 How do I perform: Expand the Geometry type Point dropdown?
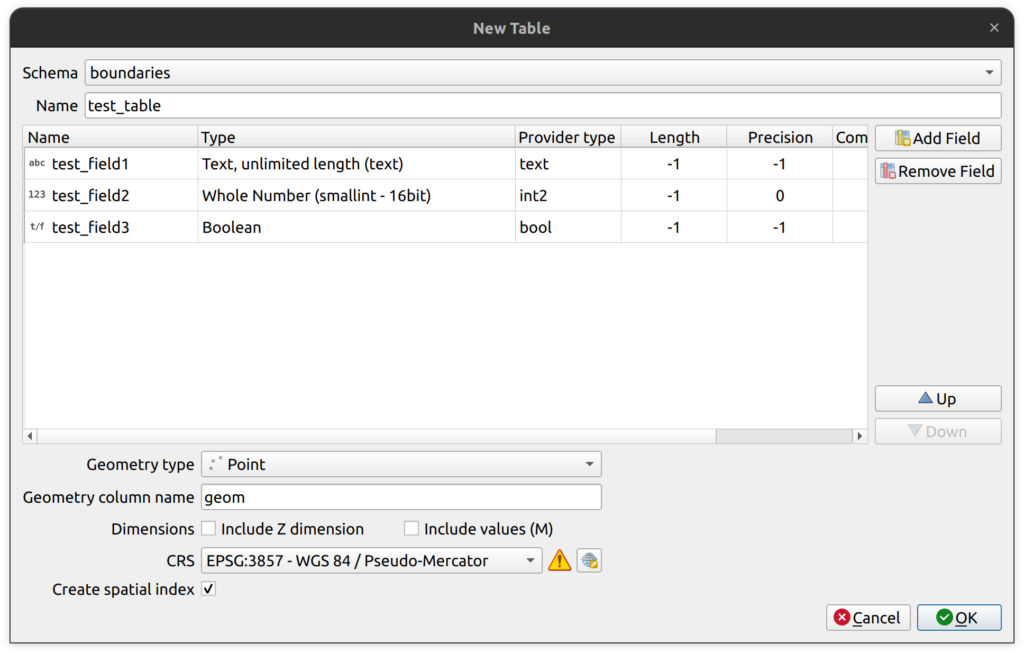(x=401, y=464)
